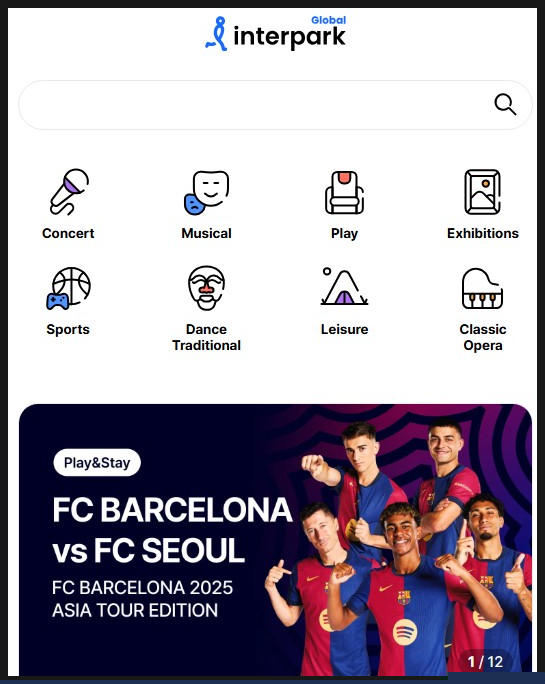The width and height of the screenshot is (545, 684).
Task: Open the Sports basketball and gamepad icon
Action: click(69, 288)
